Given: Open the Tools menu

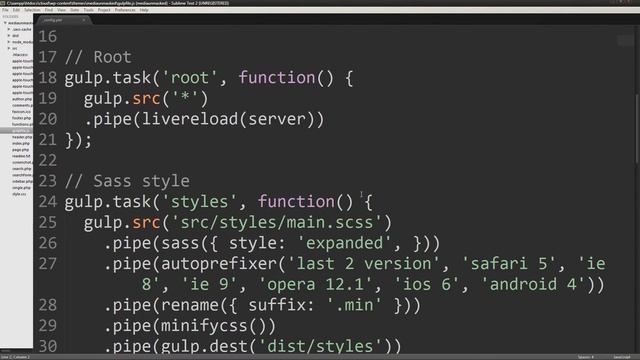Looking at the screenshot, I should pyautogui.click(x=89, y=10).
